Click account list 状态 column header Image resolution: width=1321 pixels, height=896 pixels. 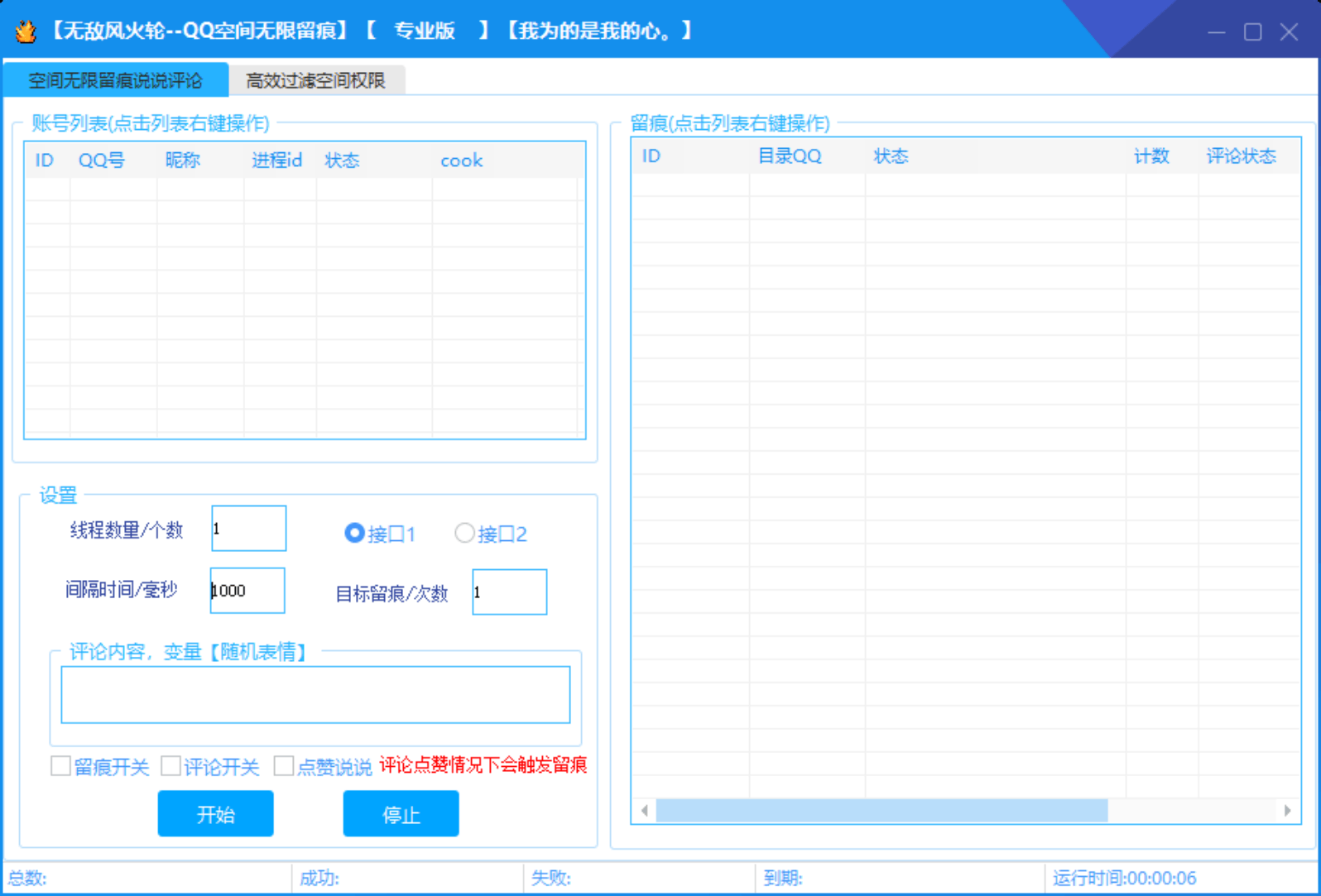(x=374, y=160)
